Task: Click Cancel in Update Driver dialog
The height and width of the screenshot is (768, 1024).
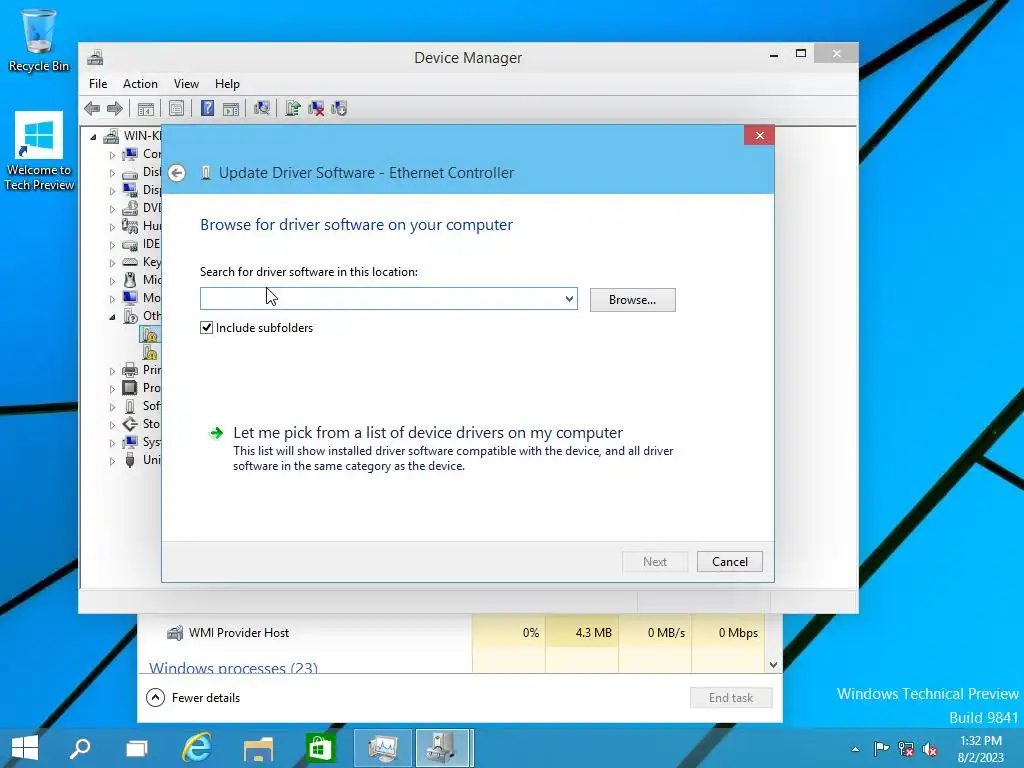Action: click(729, 562)
